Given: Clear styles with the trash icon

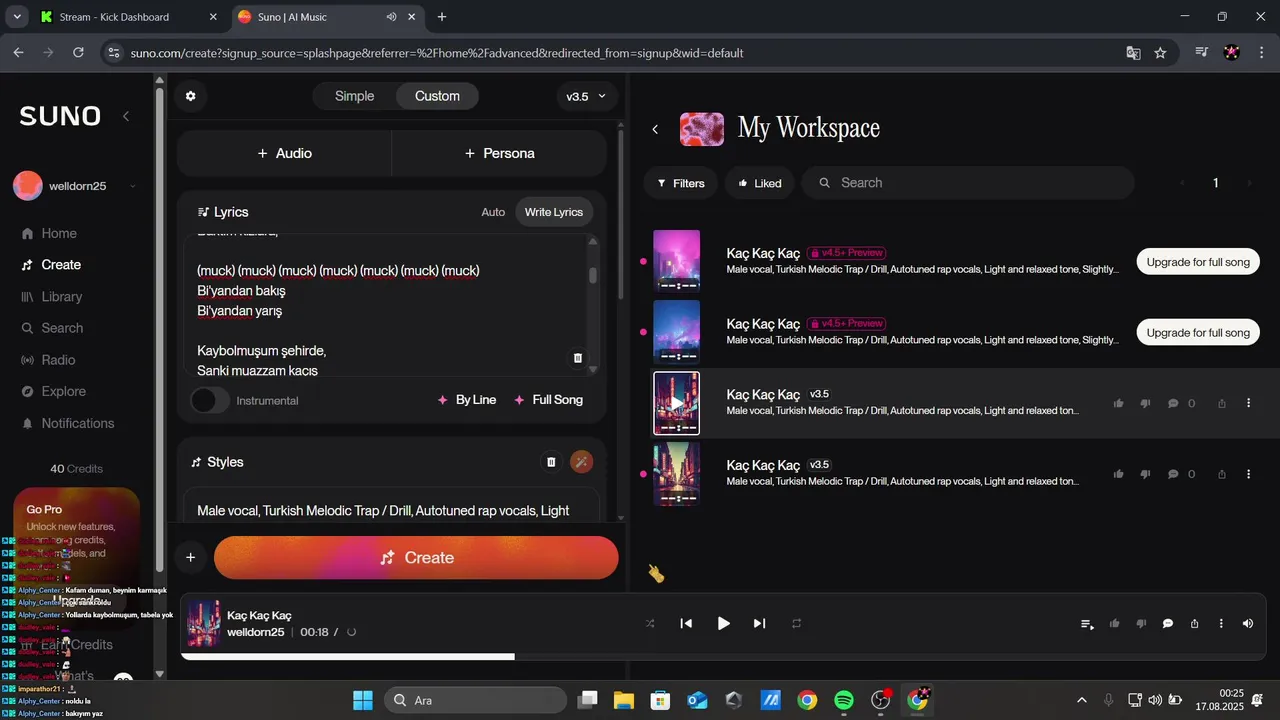Looking at the screenshot, I should click(550, 462).
